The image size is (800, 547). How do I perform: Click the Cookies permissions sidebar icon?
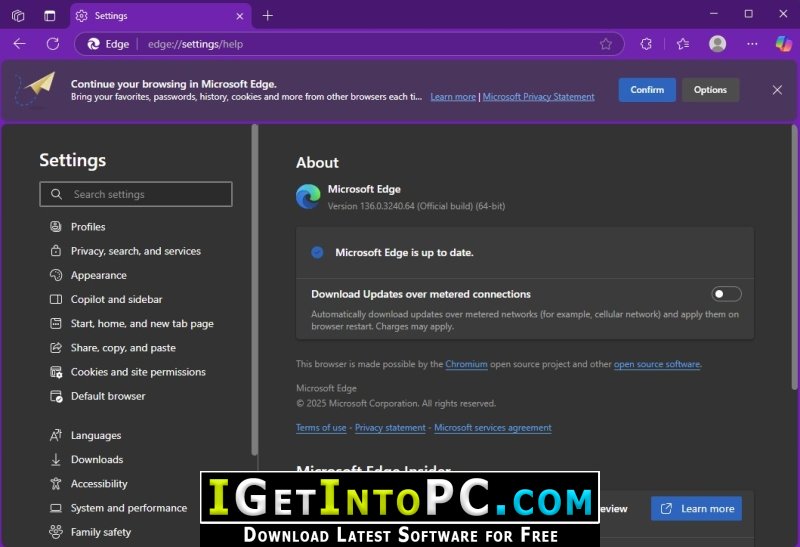point(56,372)
